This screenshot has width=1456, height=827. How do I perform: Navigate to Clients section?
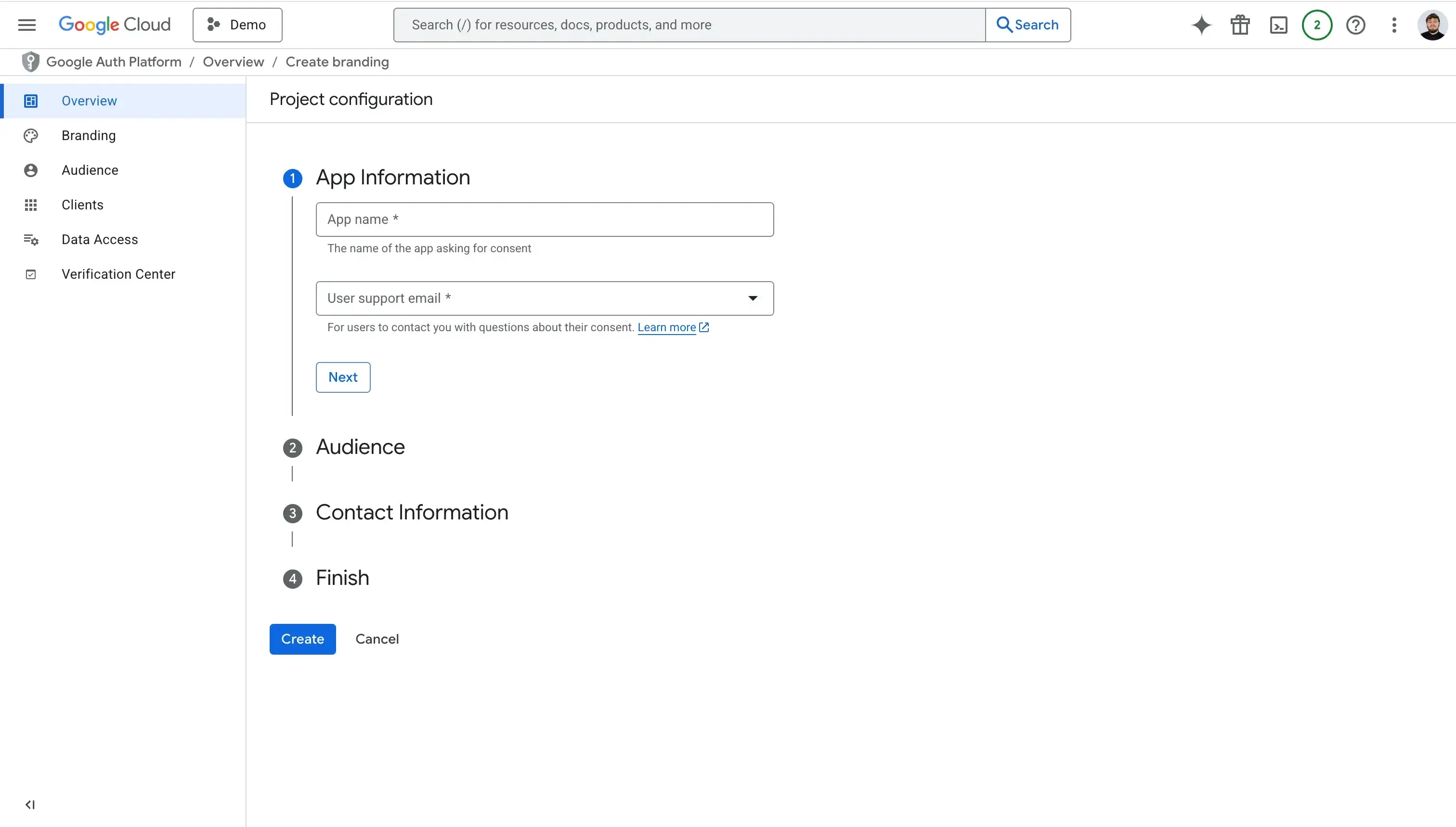click(x=82, y=205)
